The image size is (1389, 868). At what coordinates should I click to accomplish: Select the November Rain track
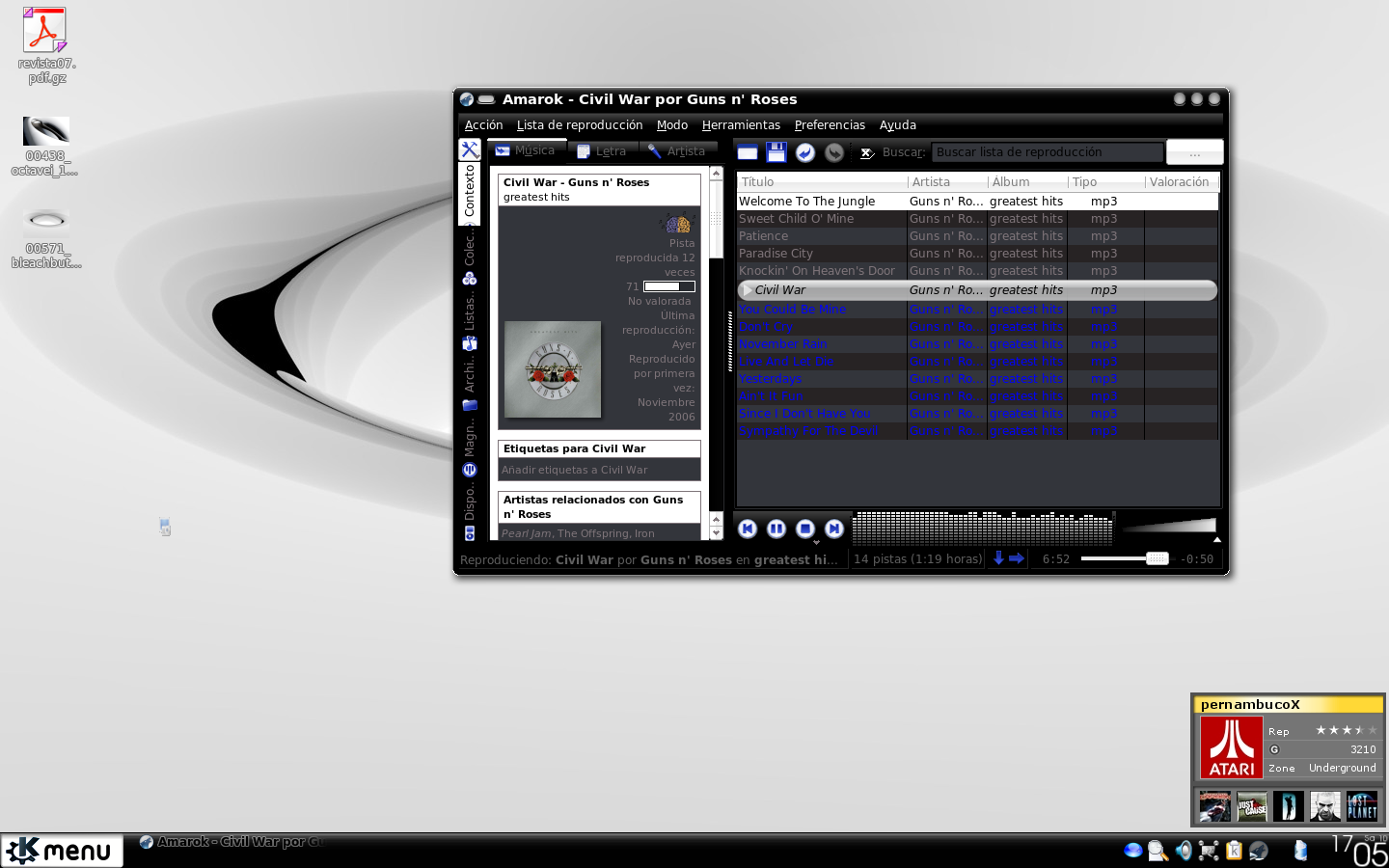(977, 344)
